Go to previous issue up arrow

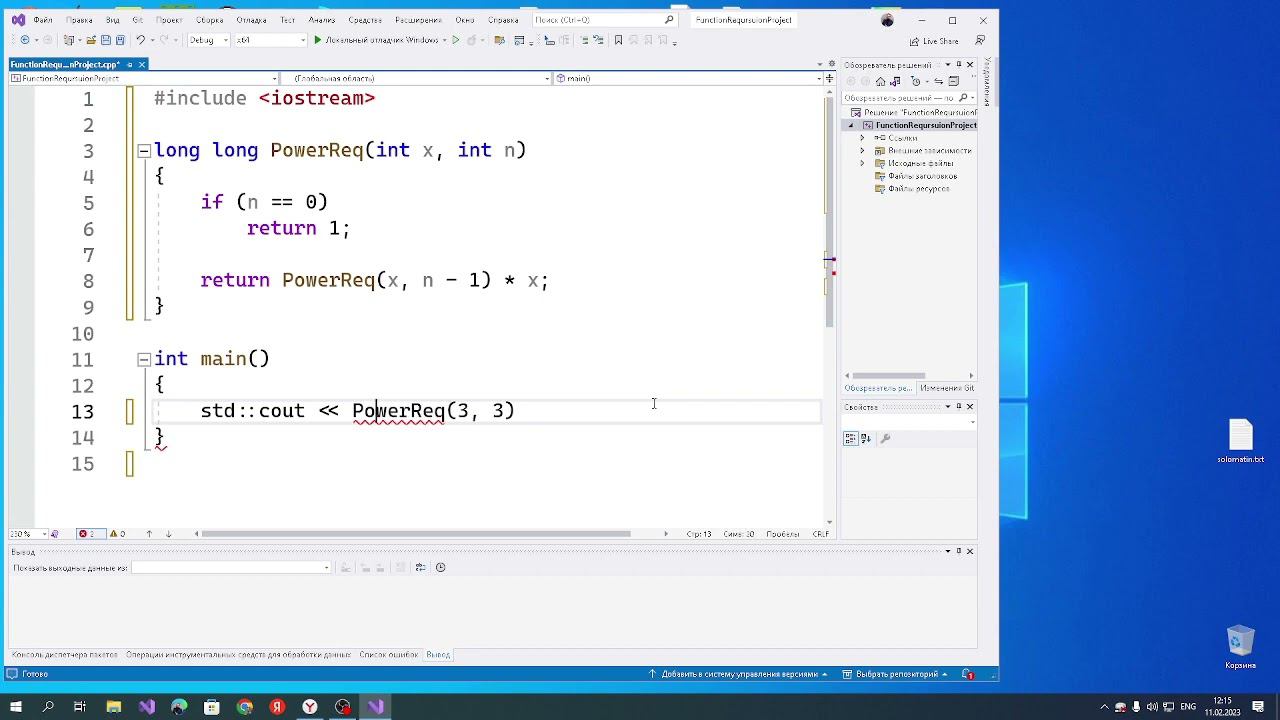point(149,534)
